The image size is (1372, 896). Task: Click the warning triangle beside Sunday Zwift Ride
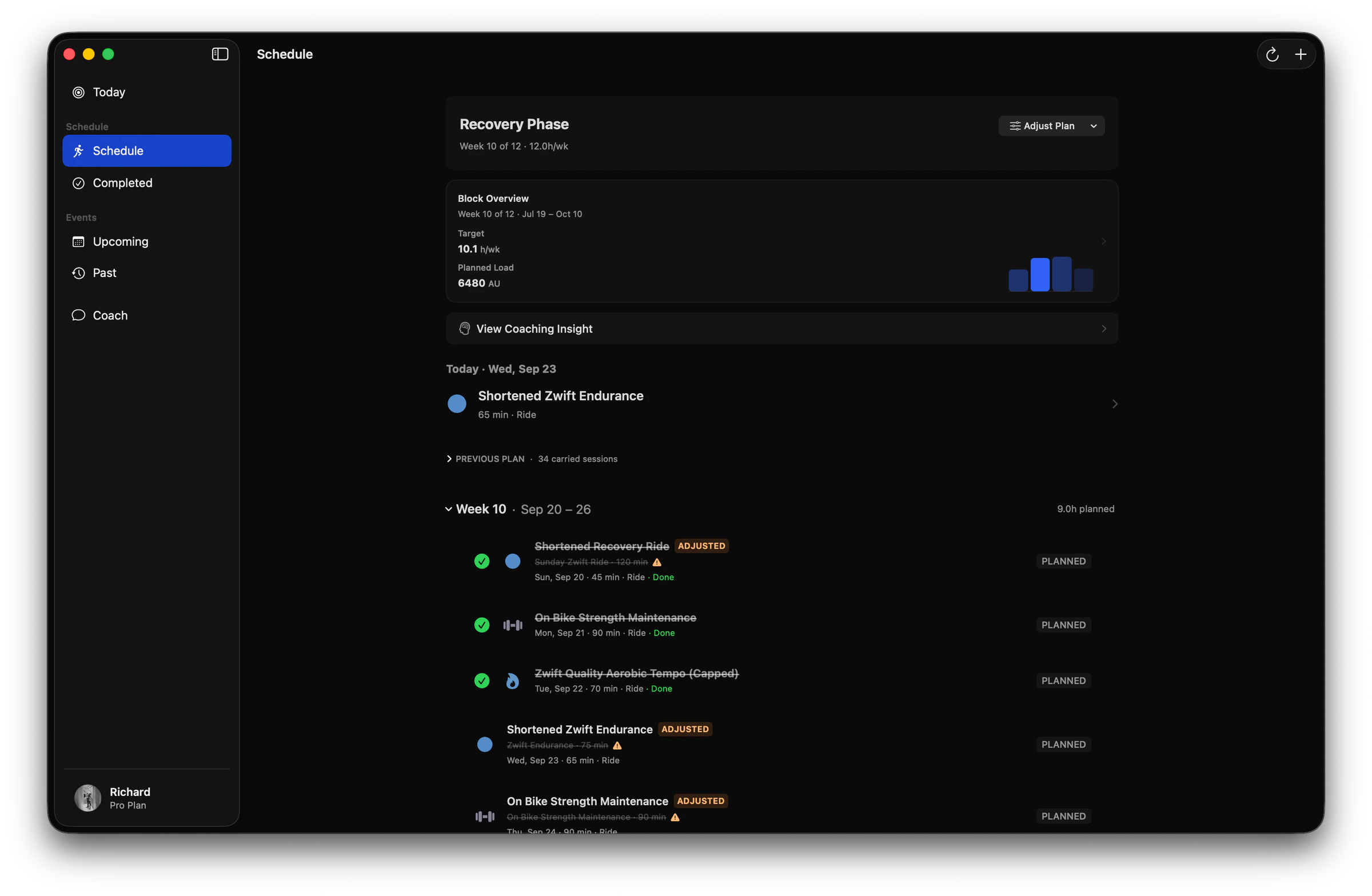point(657,562)
